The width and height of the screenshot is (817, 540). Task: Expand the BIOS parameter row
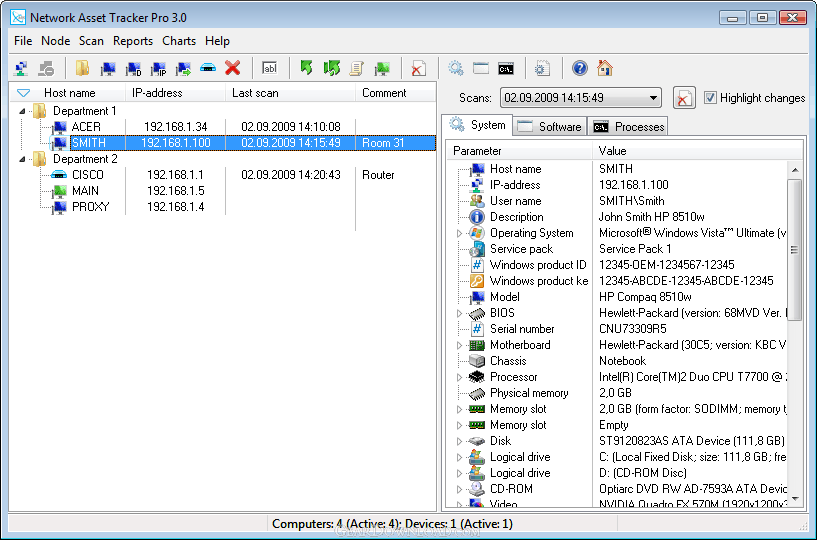point(459,313)
